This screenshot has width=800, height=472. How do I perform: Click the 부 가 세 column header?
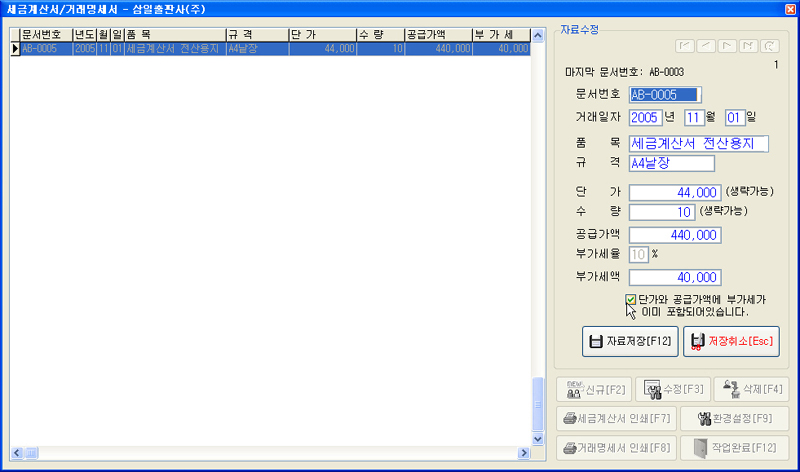(x=501, y=35)
